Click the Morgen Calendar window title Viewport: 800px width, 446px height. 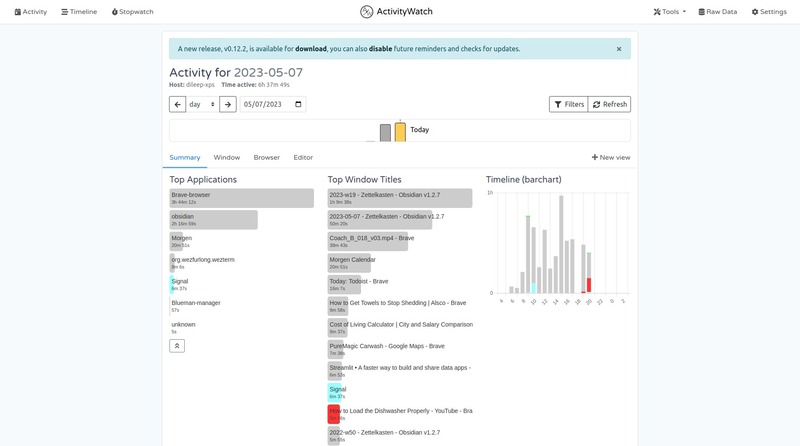(x=352, y=263)
